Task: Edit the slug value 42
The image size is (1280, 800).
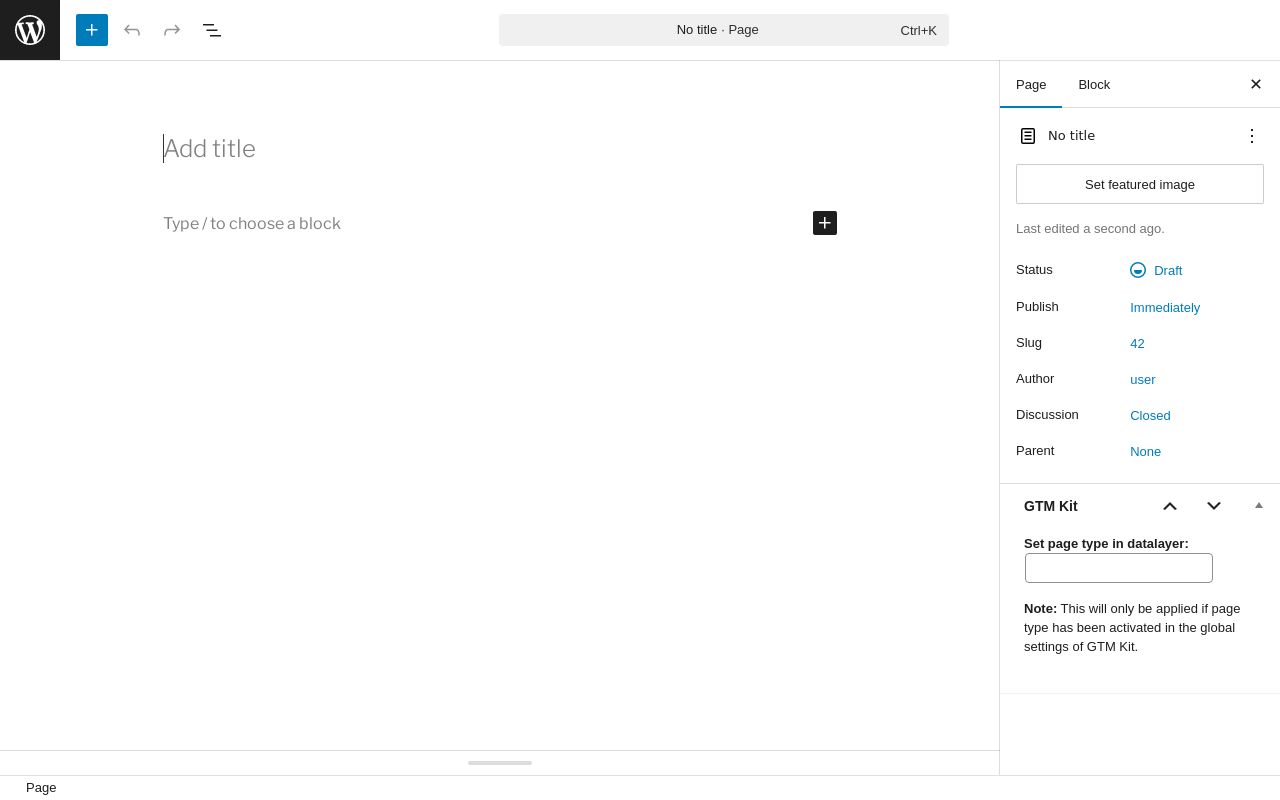Action: (x=1137, y=343)
